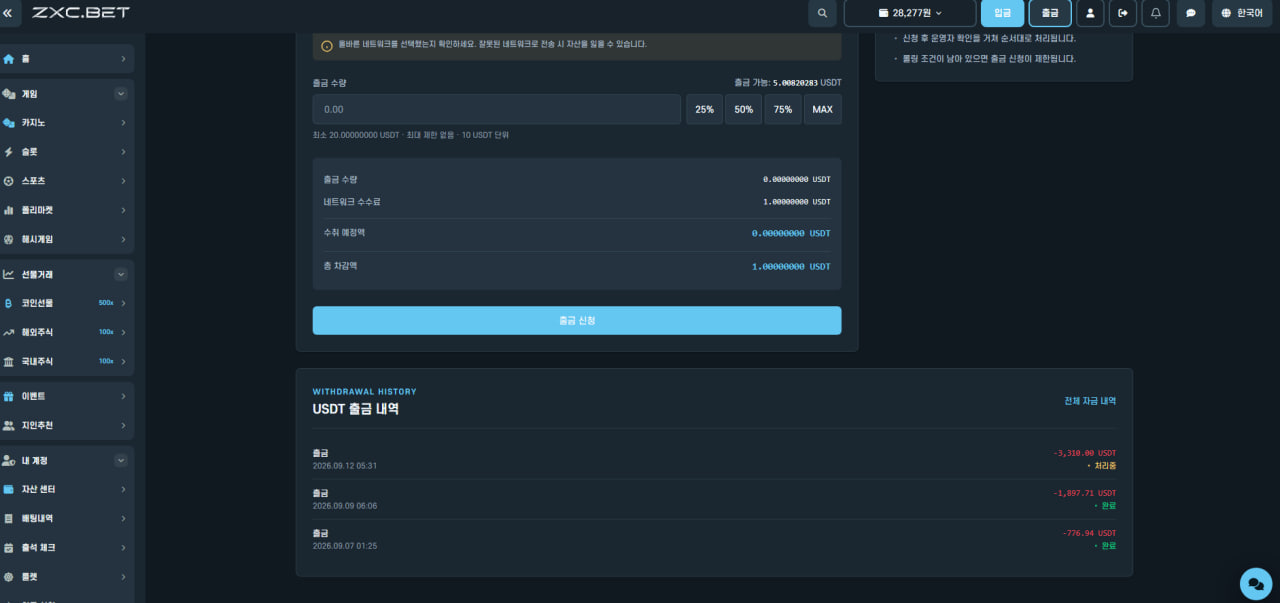Open the chat bubble icon in header
The height and width of the screenshot is (603, 1280).
pos(1190,13)
